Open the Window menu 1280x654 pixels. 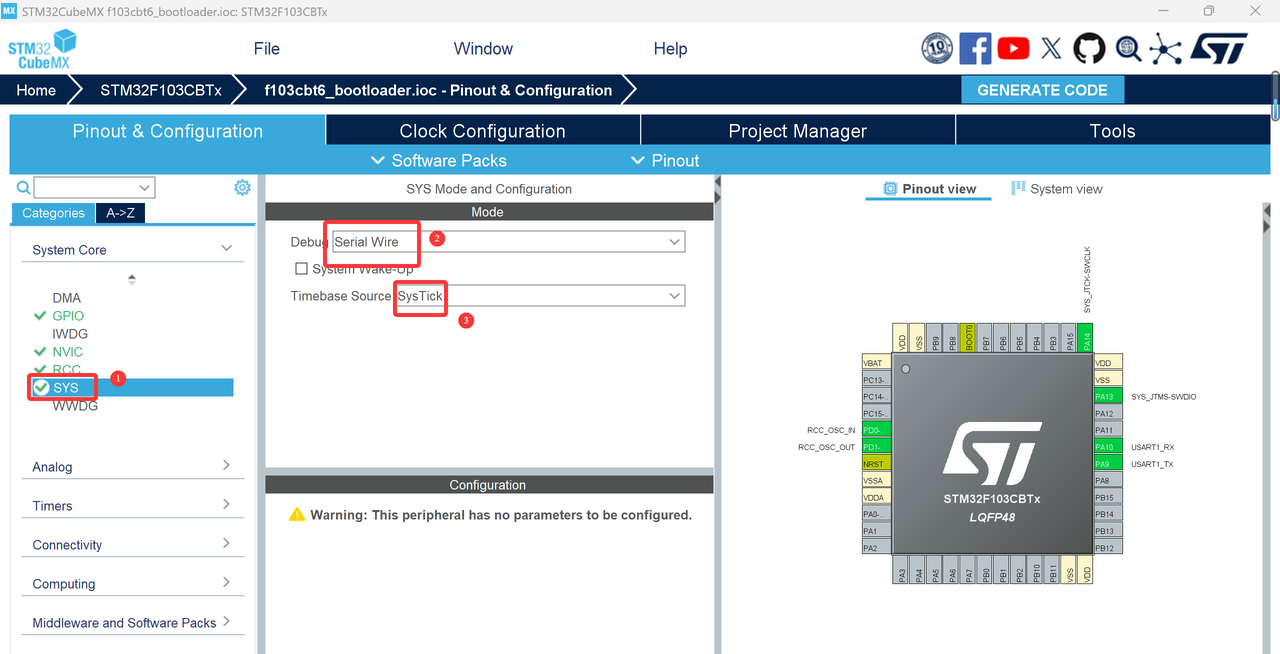(483, 49)
